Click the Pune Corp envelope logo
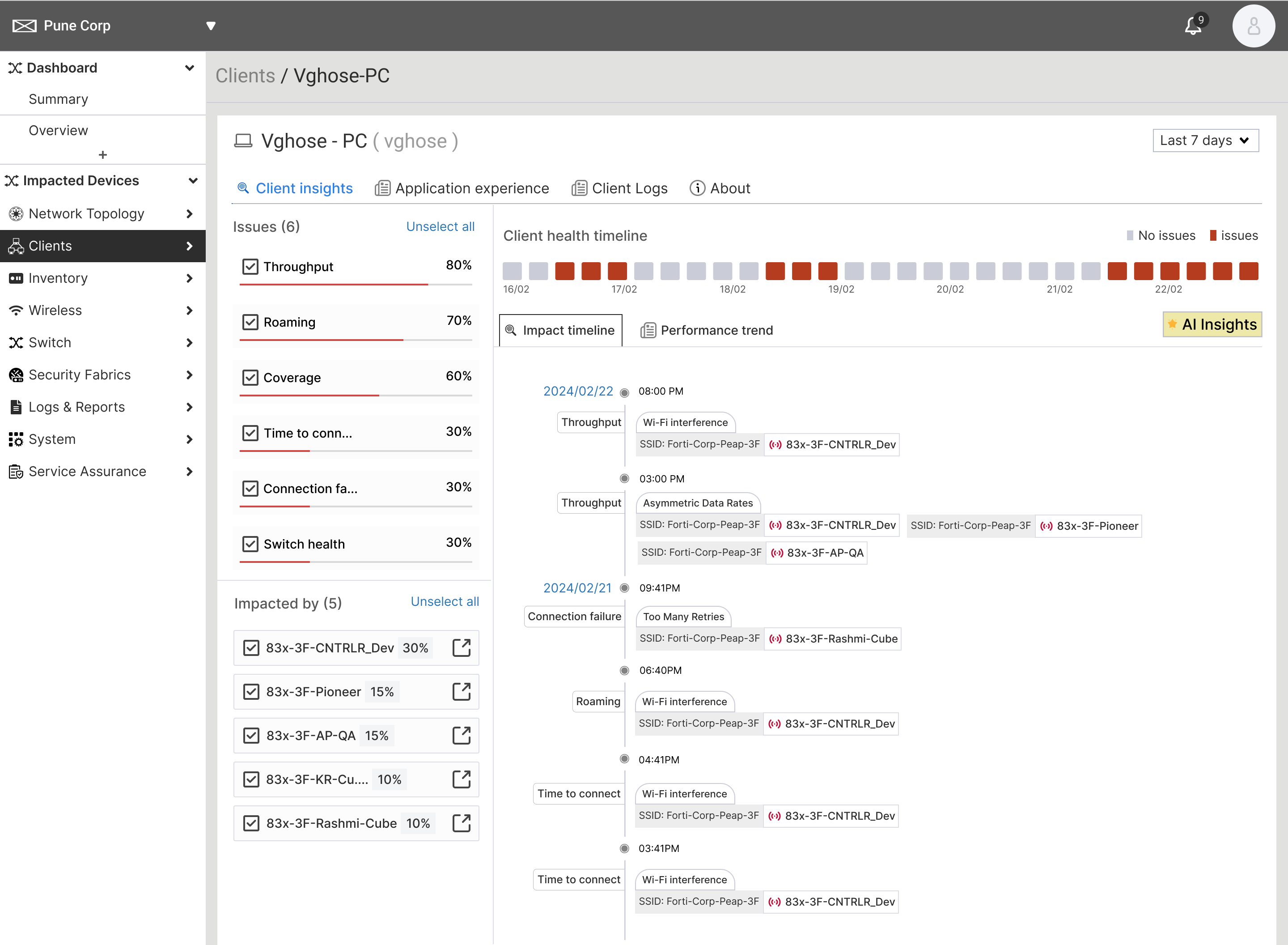 [x=24, y=26]
